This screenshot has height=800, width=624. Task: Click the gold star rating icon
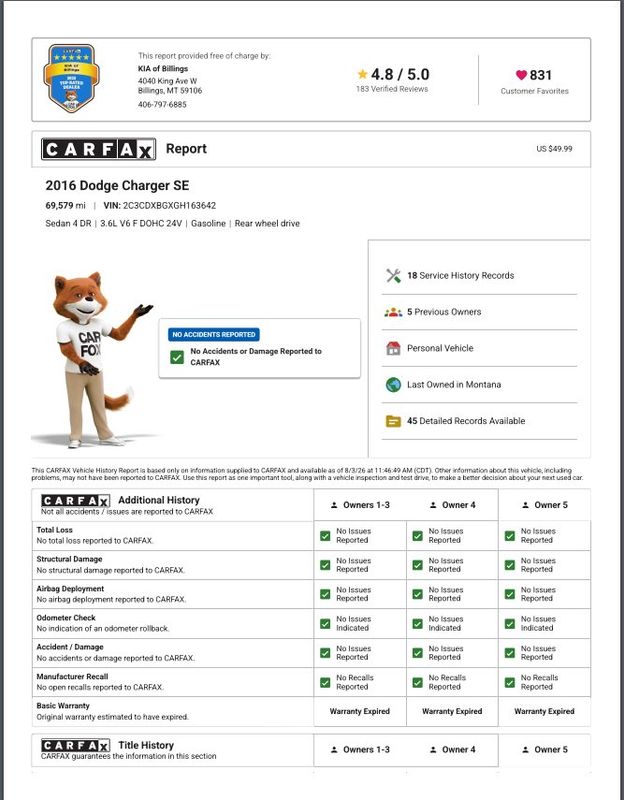coord(362,74)
